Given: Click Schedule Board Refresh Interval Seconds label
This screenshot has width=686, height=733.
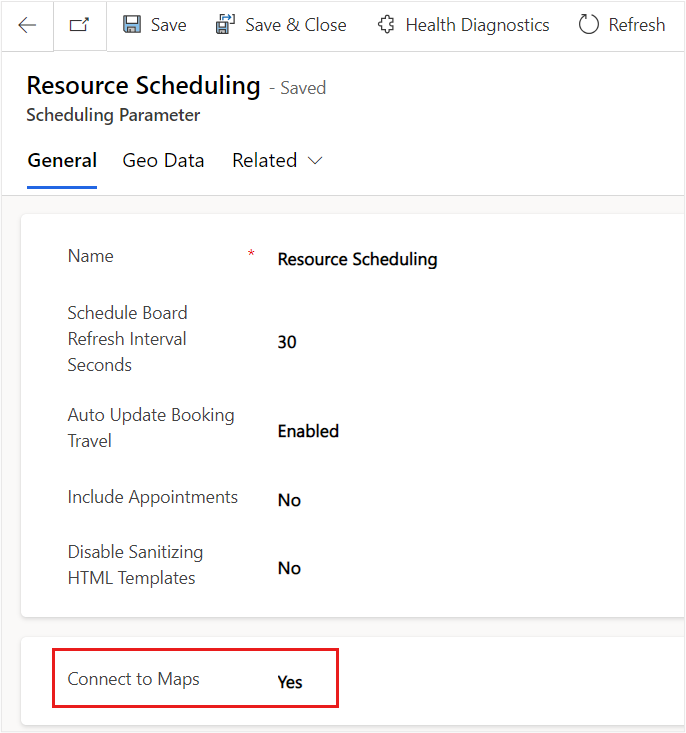Looking at the screenshot, I should pyautogui.click(x=127, y=339).
